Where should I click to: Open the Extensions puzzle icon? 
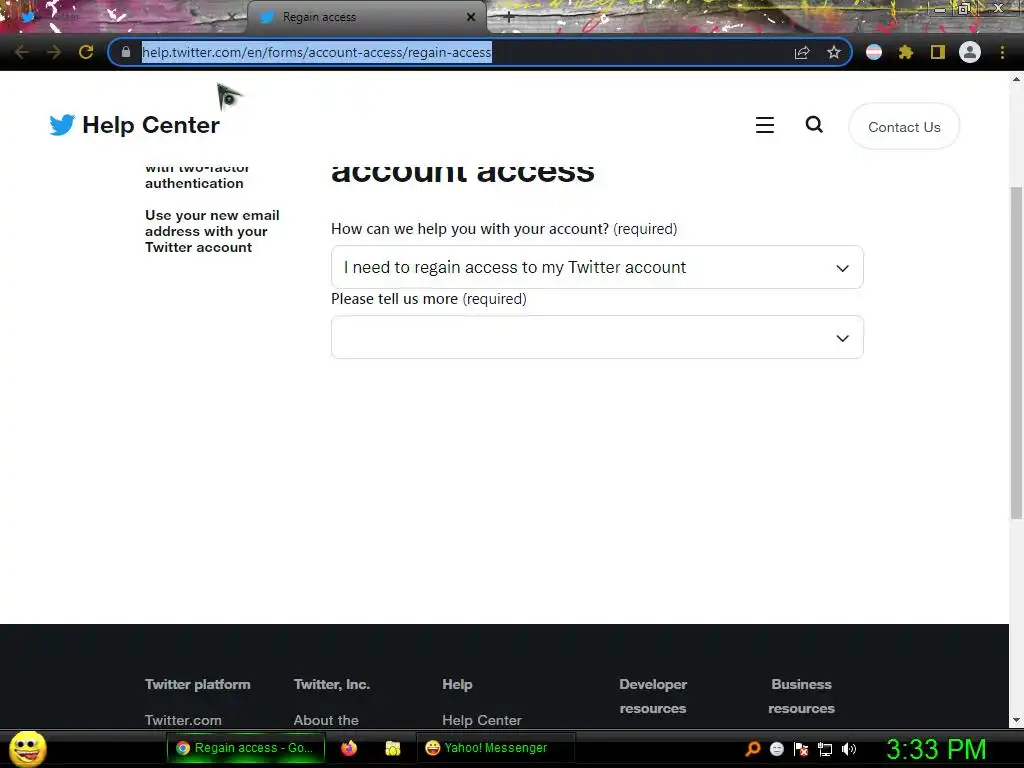point(906,52)
